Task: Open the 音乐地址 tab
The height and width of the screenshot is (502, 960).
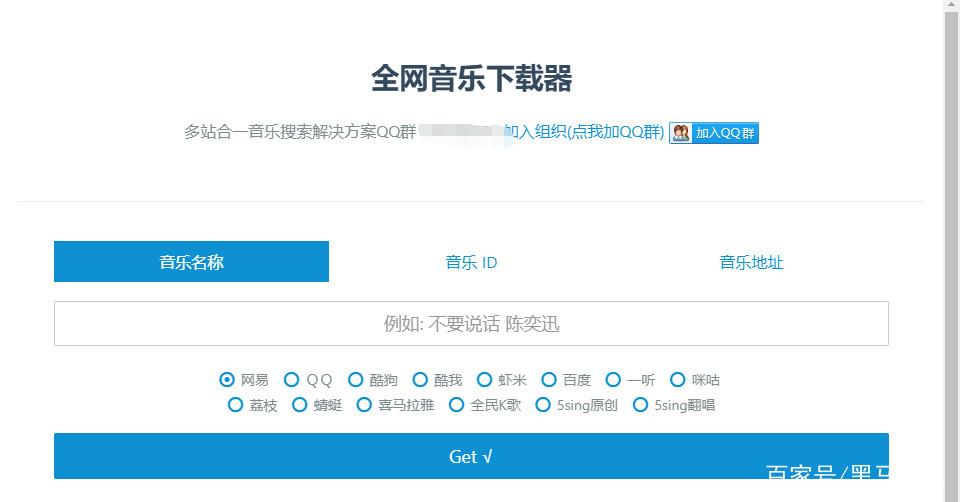Action: [x=751, y=261]
